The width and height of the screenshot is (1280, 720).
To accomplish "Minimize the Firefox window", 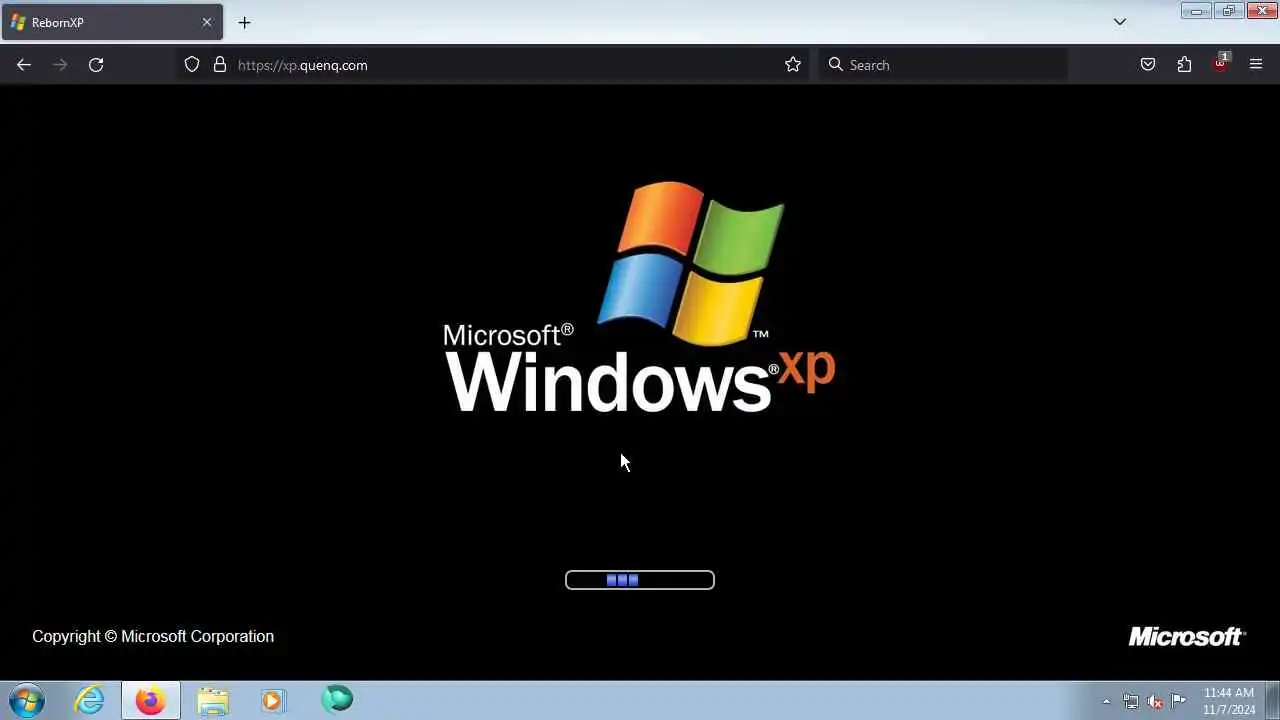I will click(1196, 11).
